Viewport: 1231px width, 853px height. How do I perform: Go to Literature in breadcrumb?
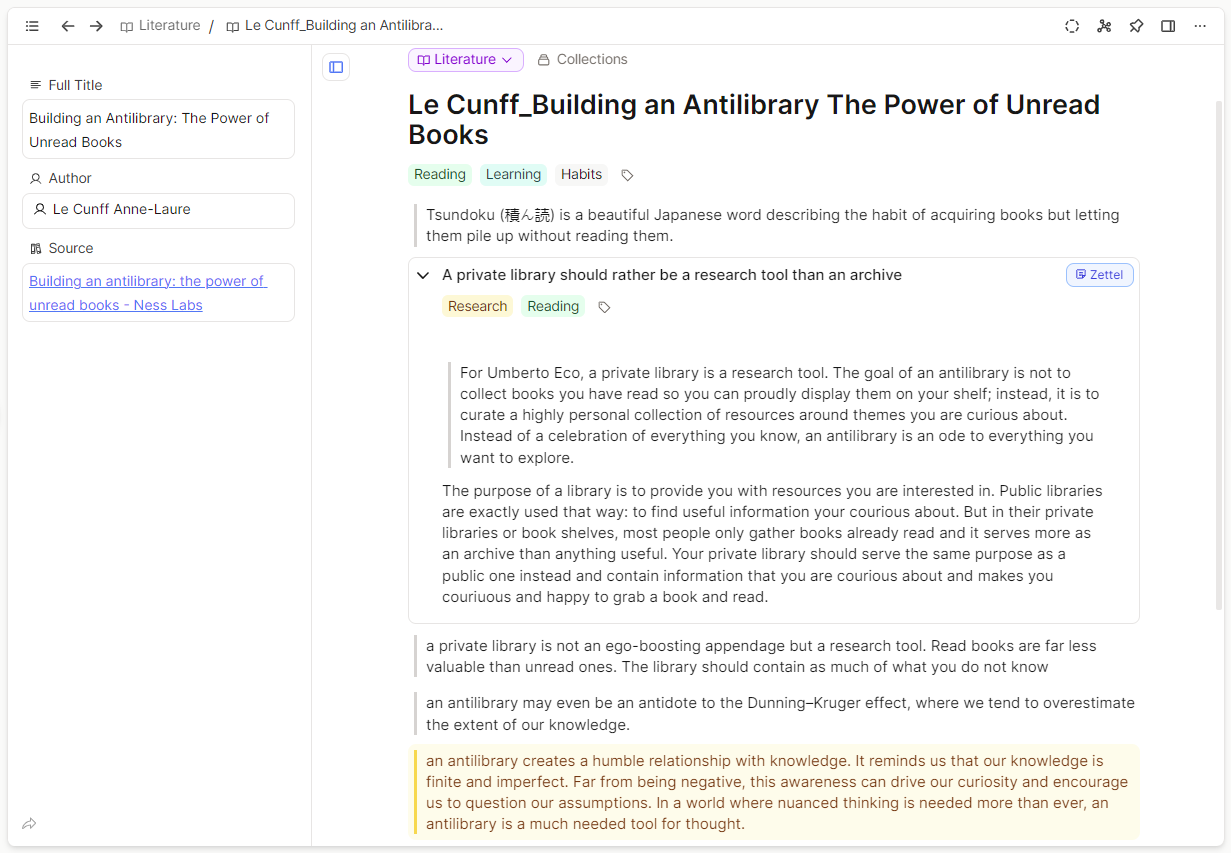pos(160,26)
